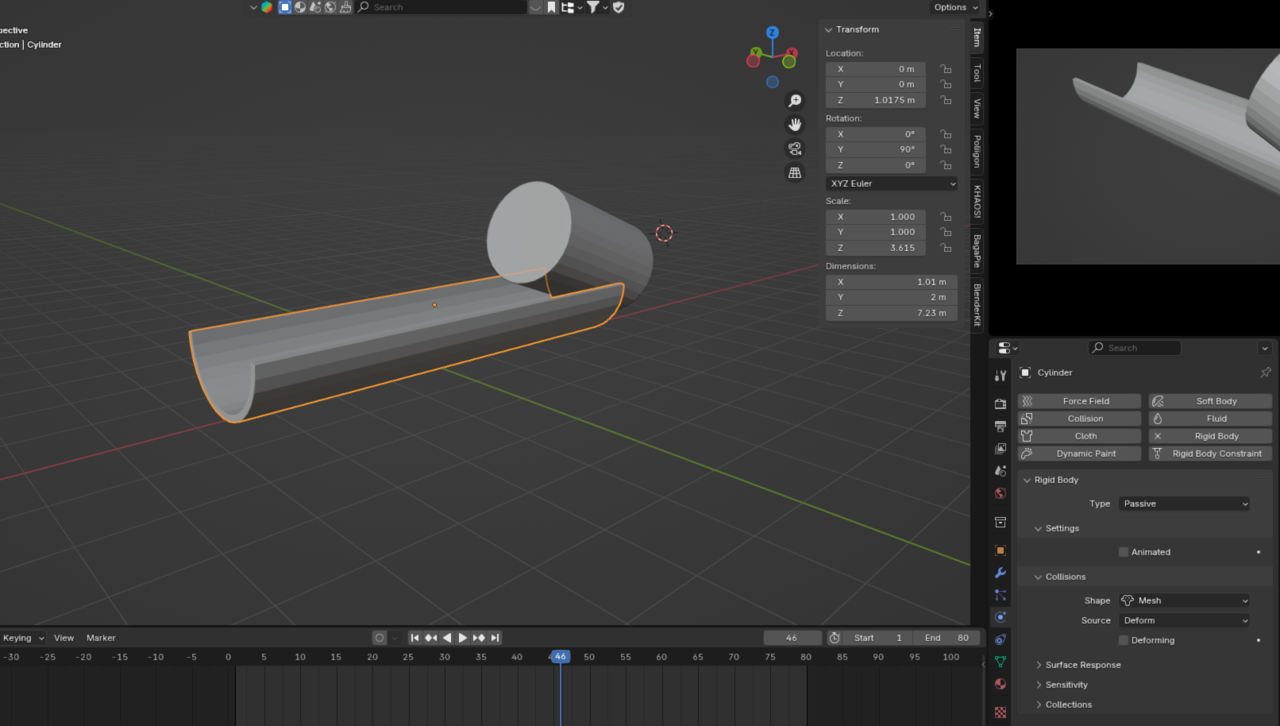Open the Texture checker tab icon
1280x726 pixels.
[1000, 713]
